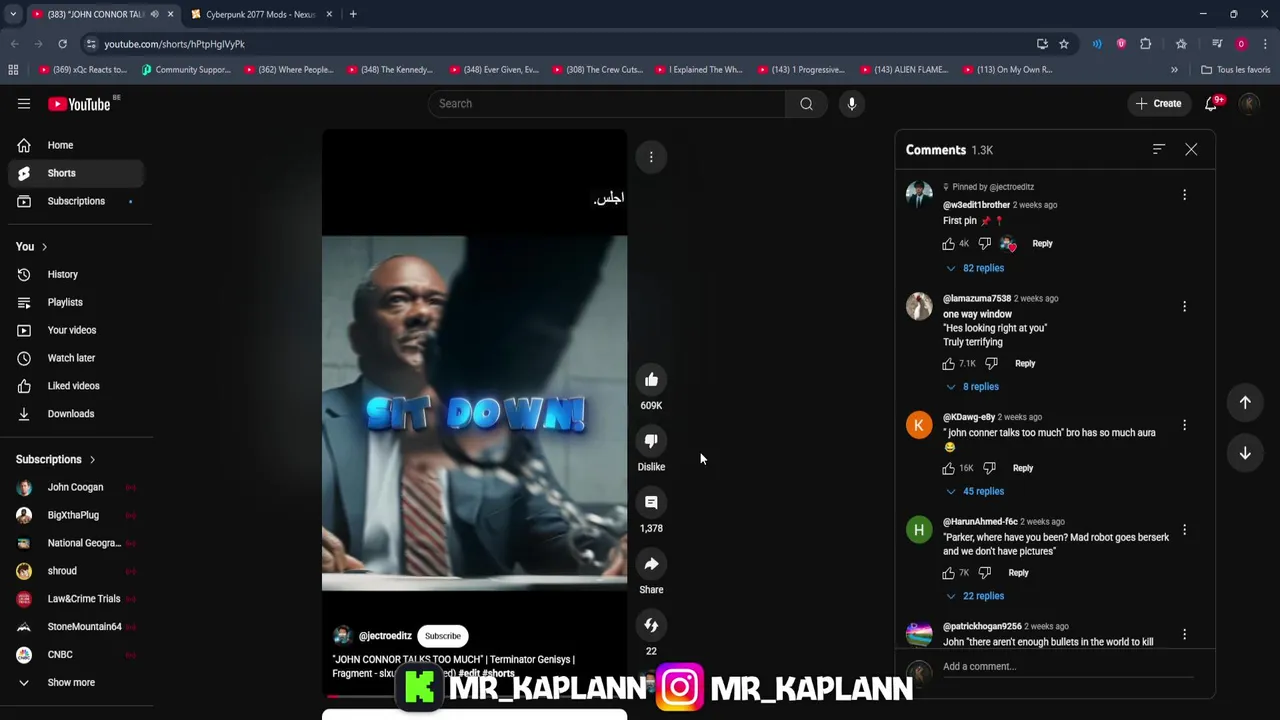The image size is (1280, 720).
Task: Open the notifications bell
Action: [x=1211, y=104]
